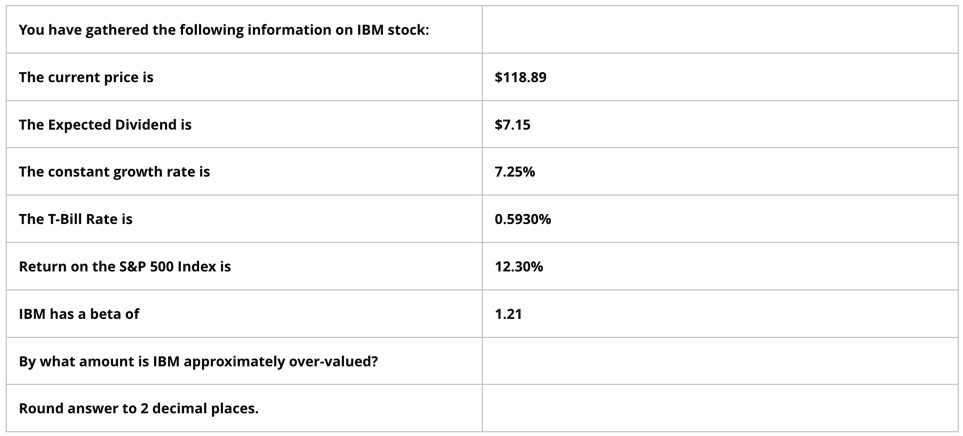
Task: Click the empty cell right of header row
Action: pyautogui.click(x=720, y=29)
